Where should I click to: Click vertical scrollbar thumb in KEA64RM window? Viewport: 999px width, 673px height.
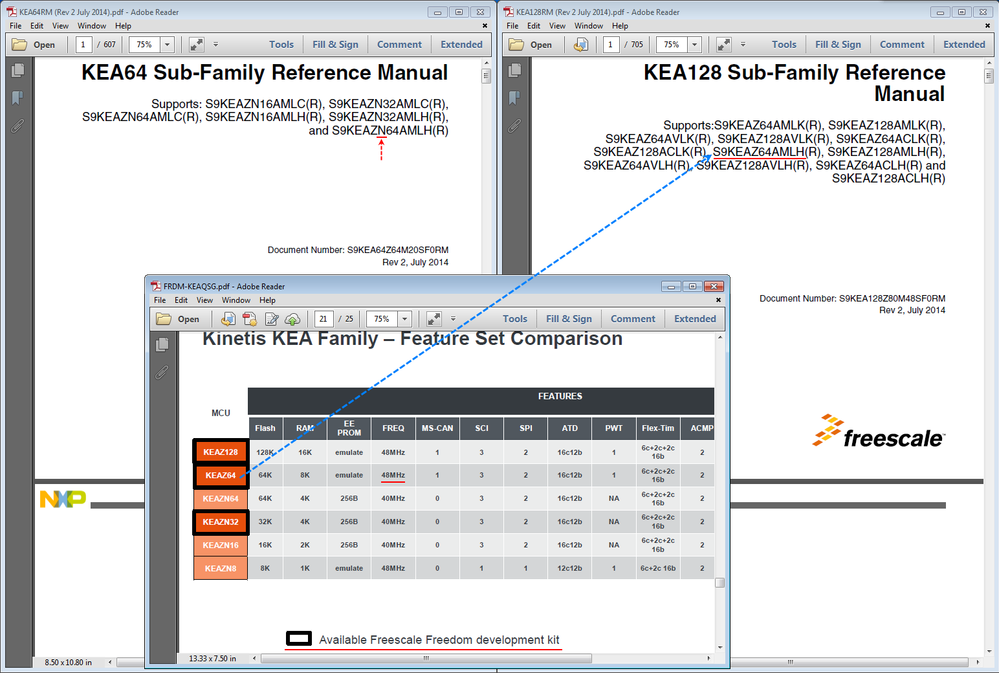point(486,76)
